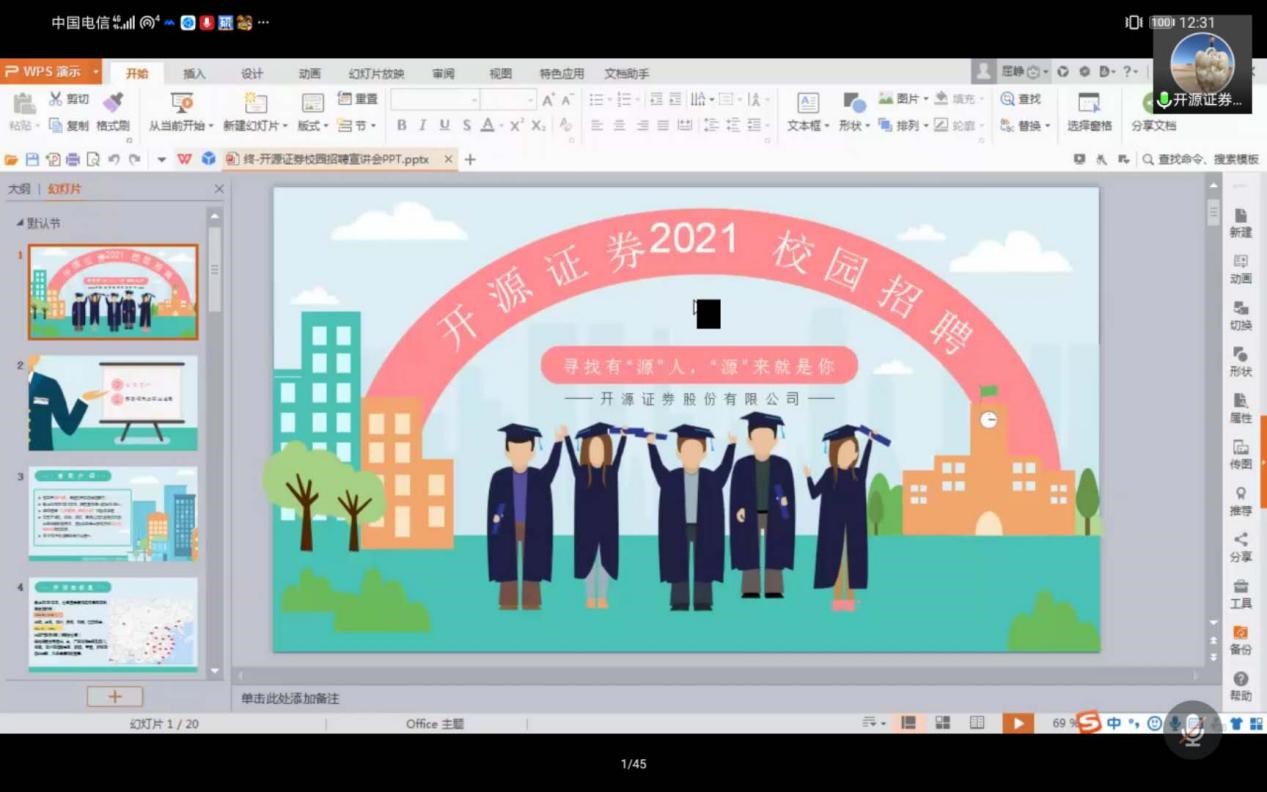Screen dimensions: 1267x792
Task: Toggle Italic text formatting
Action: [x=422, y=126]
